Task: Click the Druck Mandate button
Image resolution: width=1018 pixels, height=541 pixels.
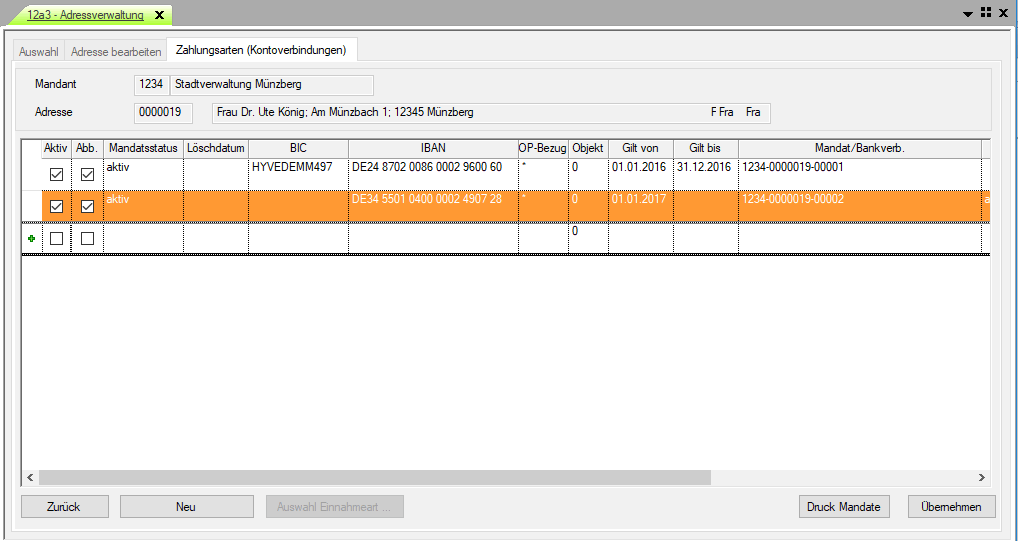Action: (x=844, y=507)
